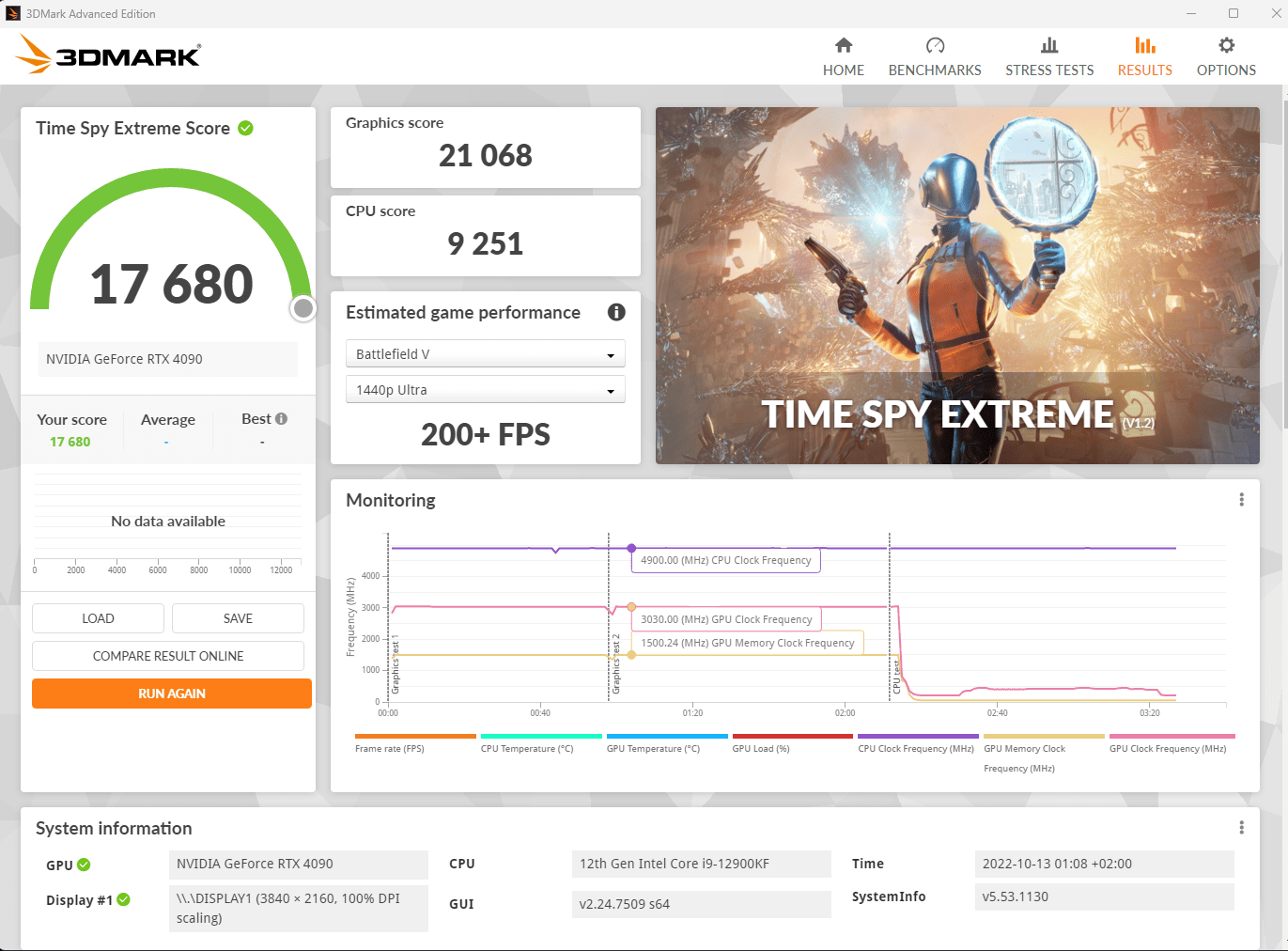Maximize the 3DMark window
The width and height of the screenshot is (1288, 951).
coord(1234,13)
